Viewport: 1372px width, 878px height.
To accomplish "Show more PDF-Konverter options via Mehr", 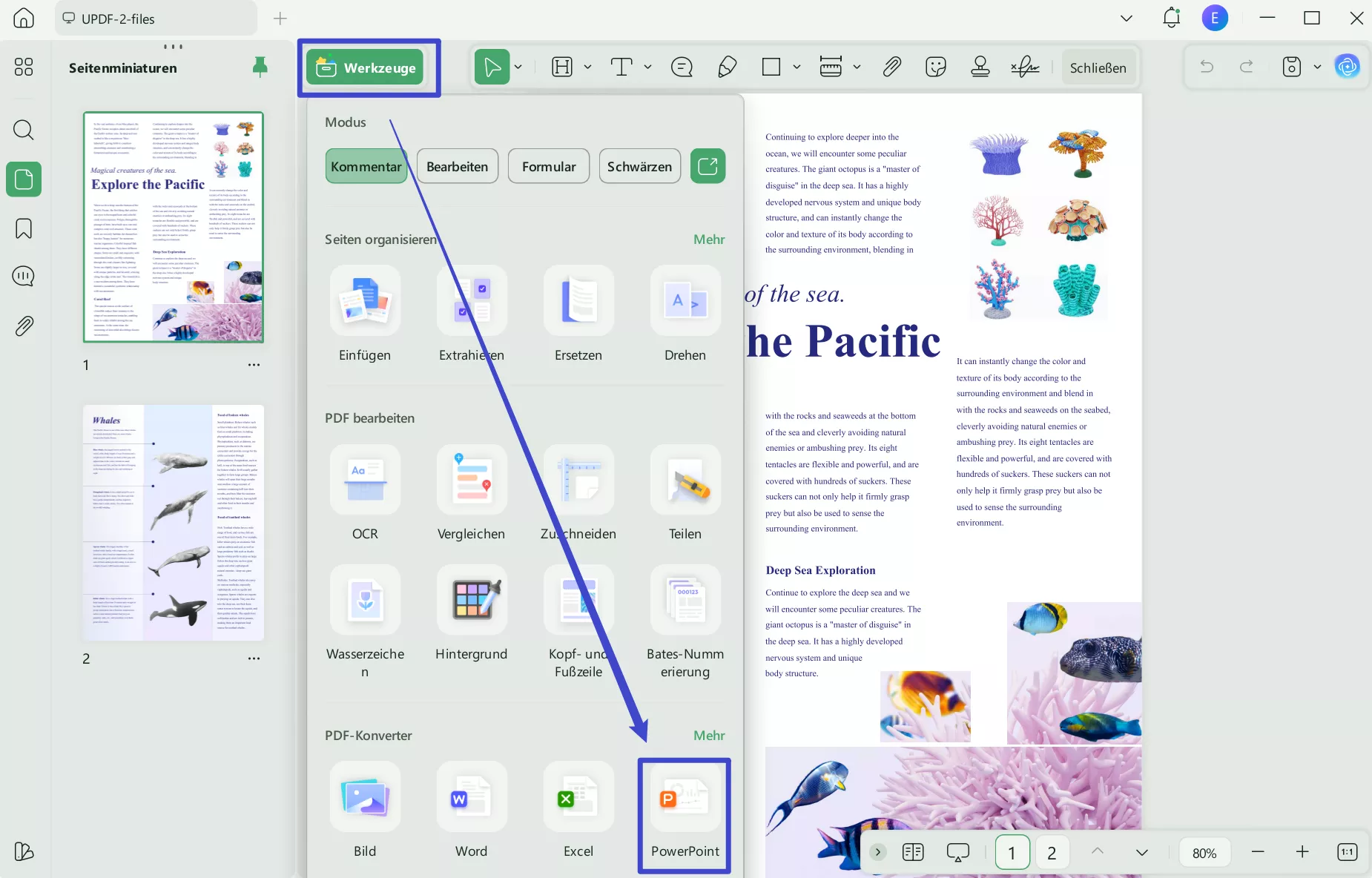I will 709,735.
